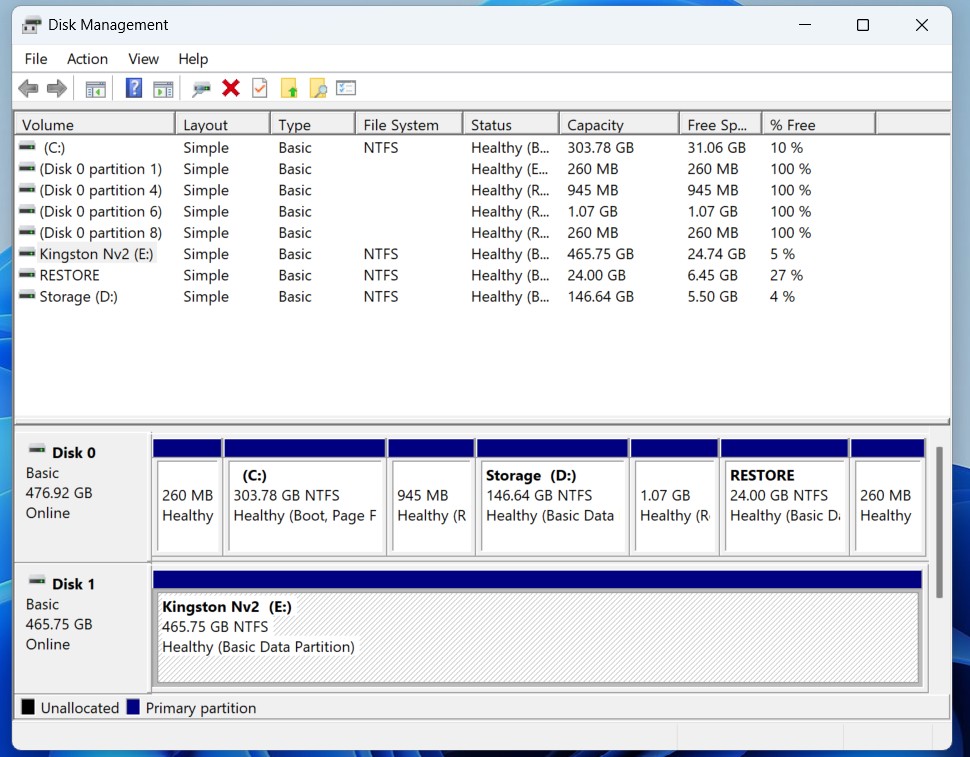Open the File menu
The width and height of the screenshot is (970, 757).
(x=36, y=59)
